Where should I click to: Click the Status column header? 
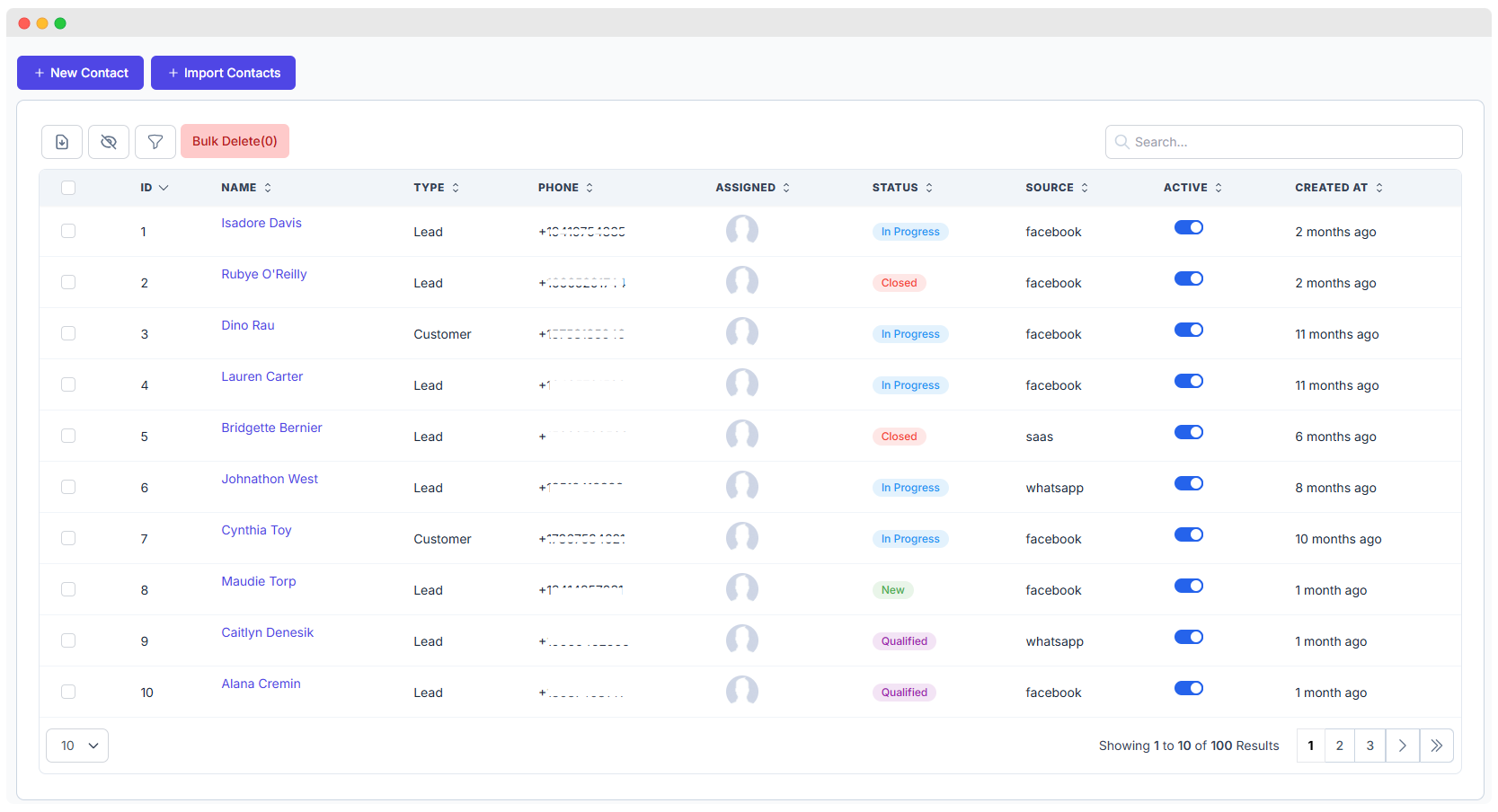pos(895,187)
